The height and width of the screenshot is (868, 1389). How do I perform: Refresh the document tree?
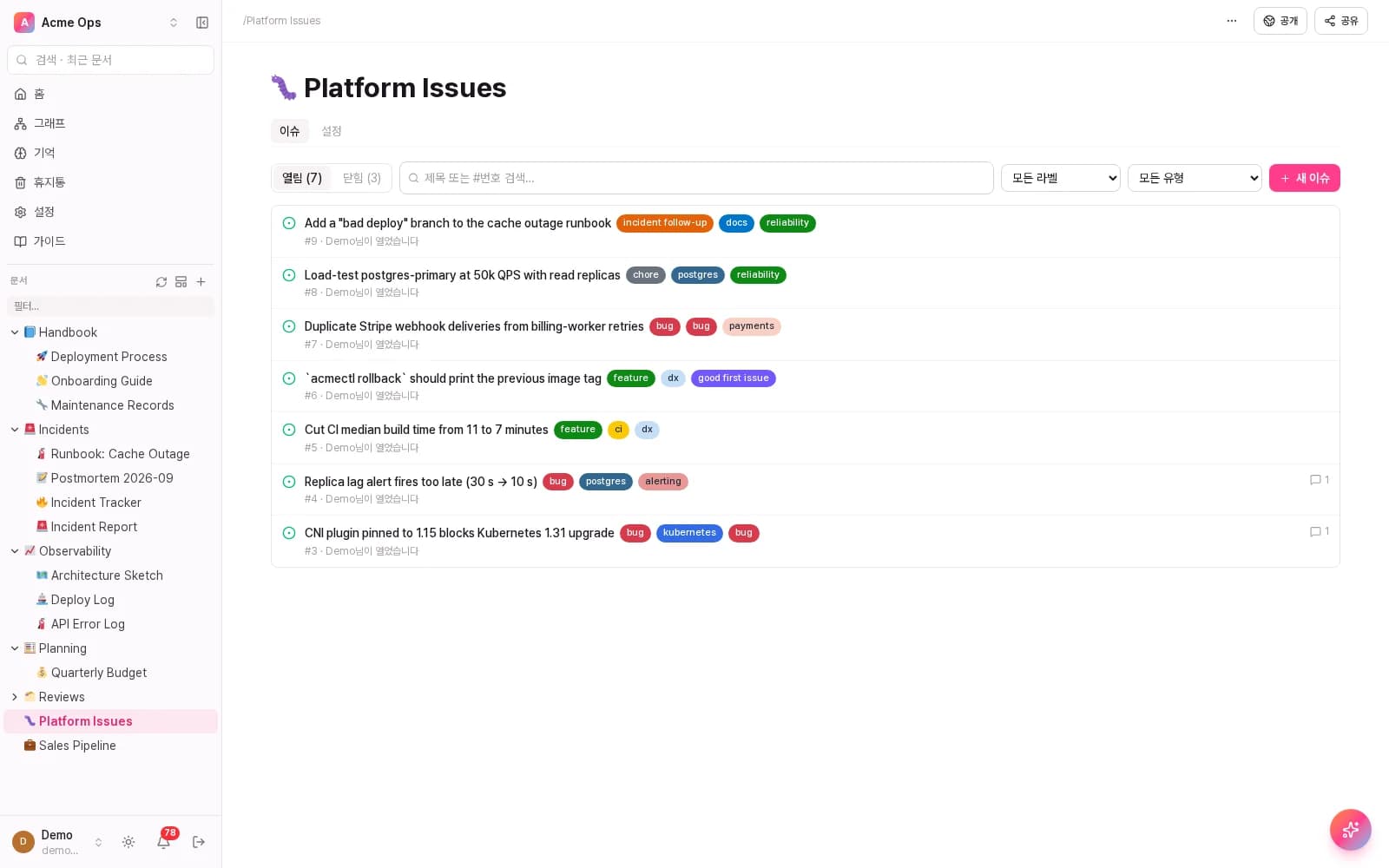click(161, 282)
